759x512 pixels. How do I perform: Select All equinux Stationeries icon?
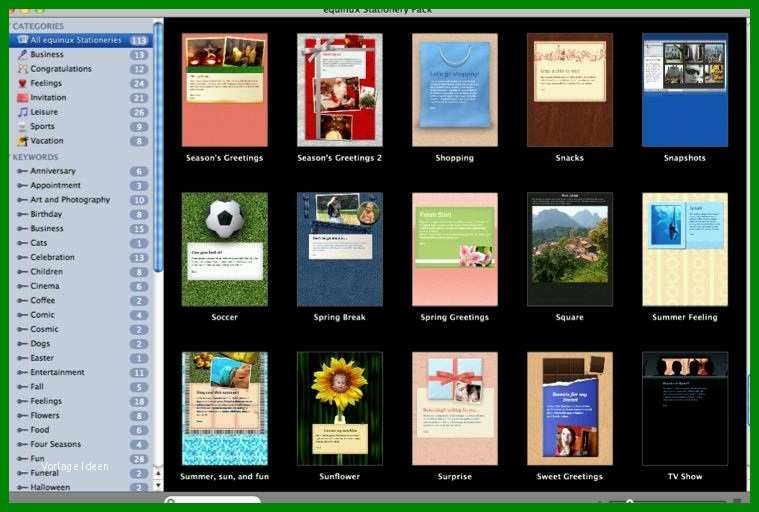click(x=22, y=40)
